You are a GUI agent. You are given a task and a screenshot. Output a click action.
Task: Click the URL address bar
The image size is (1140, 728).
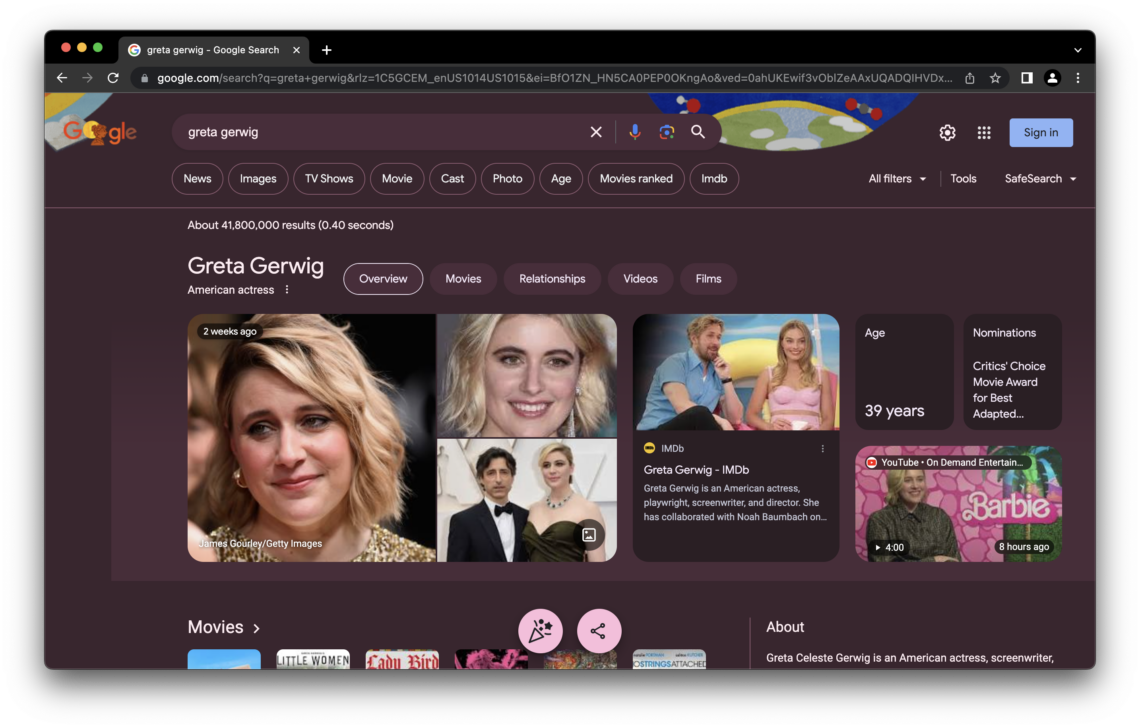[x=554, y=78]
